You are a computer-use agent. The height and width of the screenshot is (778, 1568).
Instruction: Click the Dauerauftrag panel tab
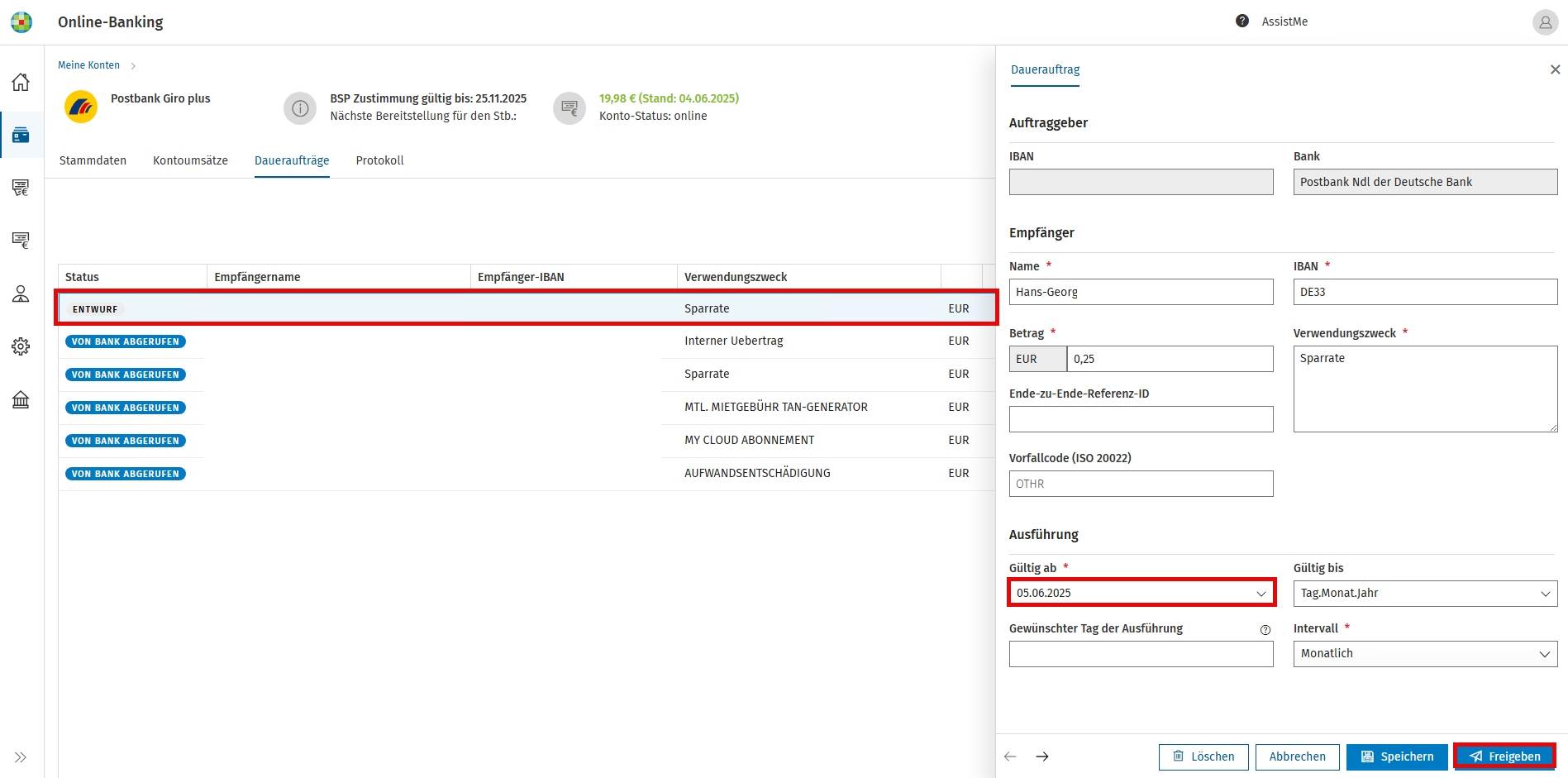pos(1045,69)
